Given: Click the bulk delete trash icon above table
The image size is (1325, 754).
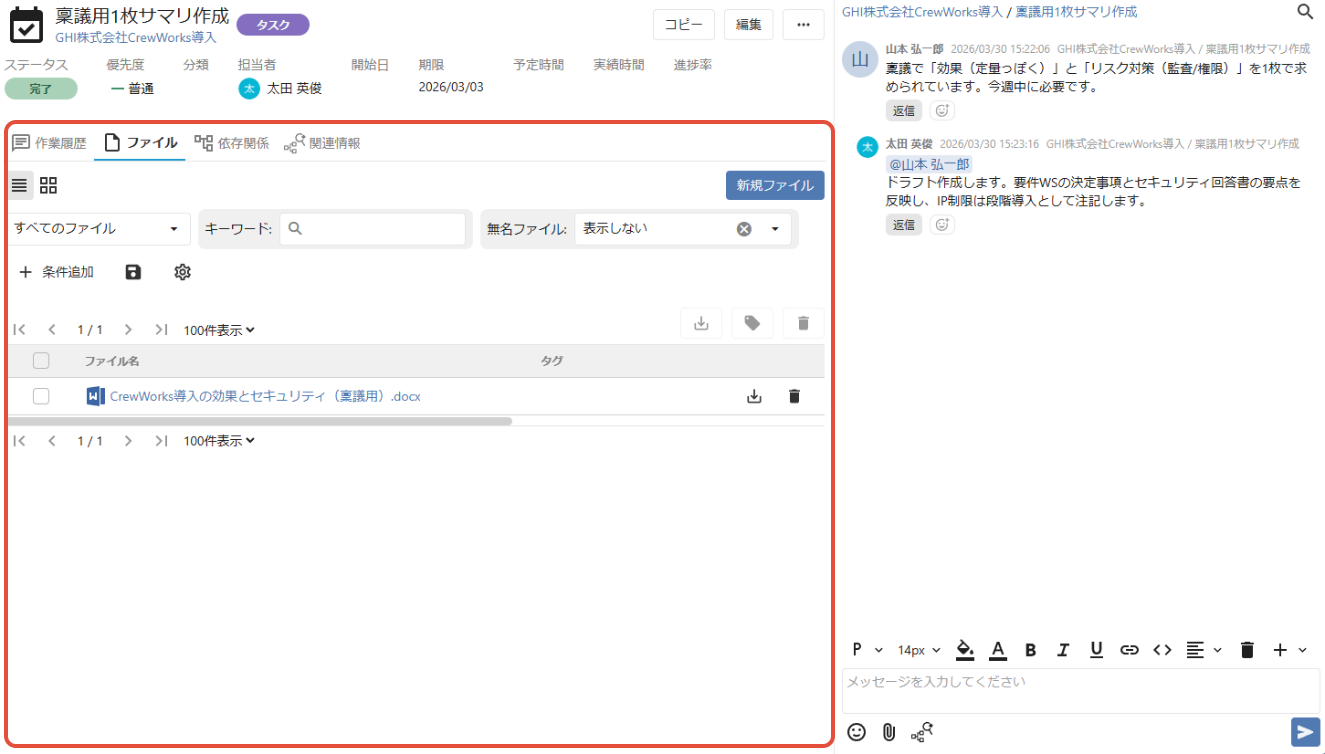Looking at the screenshot, I should (803, 323).
